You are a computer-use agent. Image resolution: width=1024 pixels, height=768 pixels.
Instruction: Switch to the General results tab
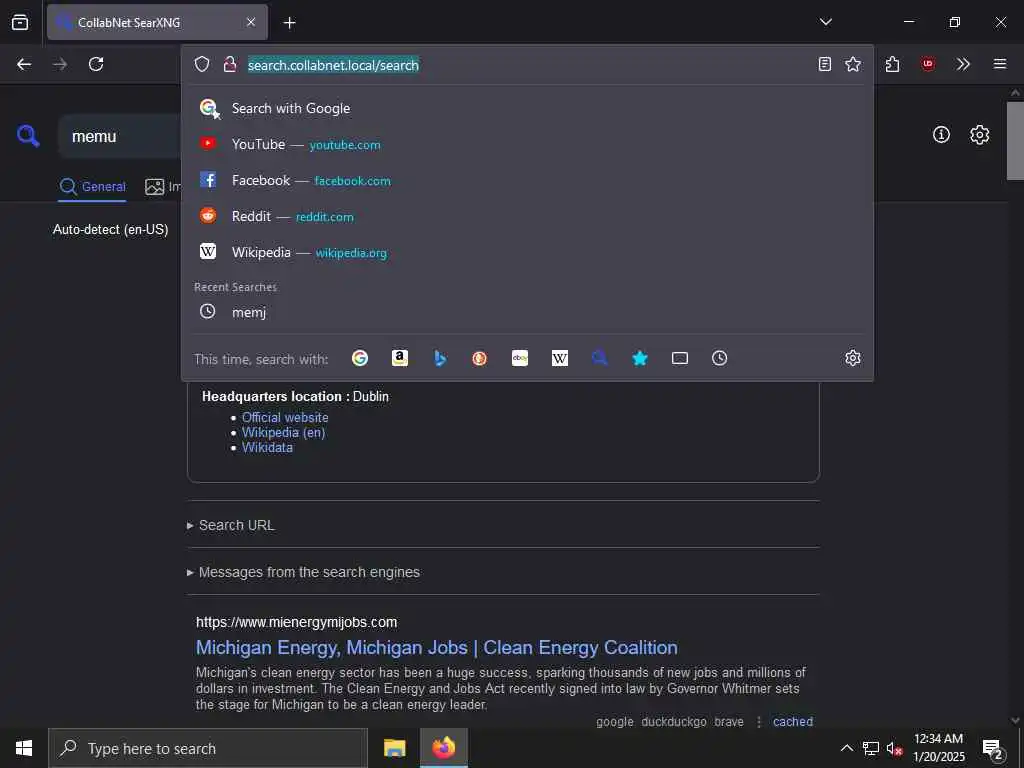coord(92,187)
